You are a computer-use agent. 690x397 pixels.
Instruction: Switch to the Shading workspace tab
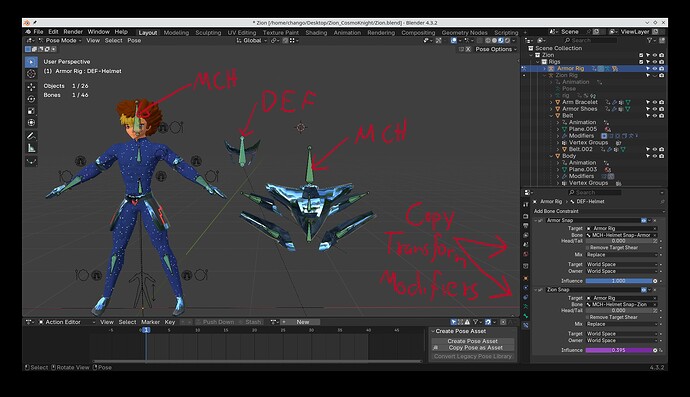[316, 33]
